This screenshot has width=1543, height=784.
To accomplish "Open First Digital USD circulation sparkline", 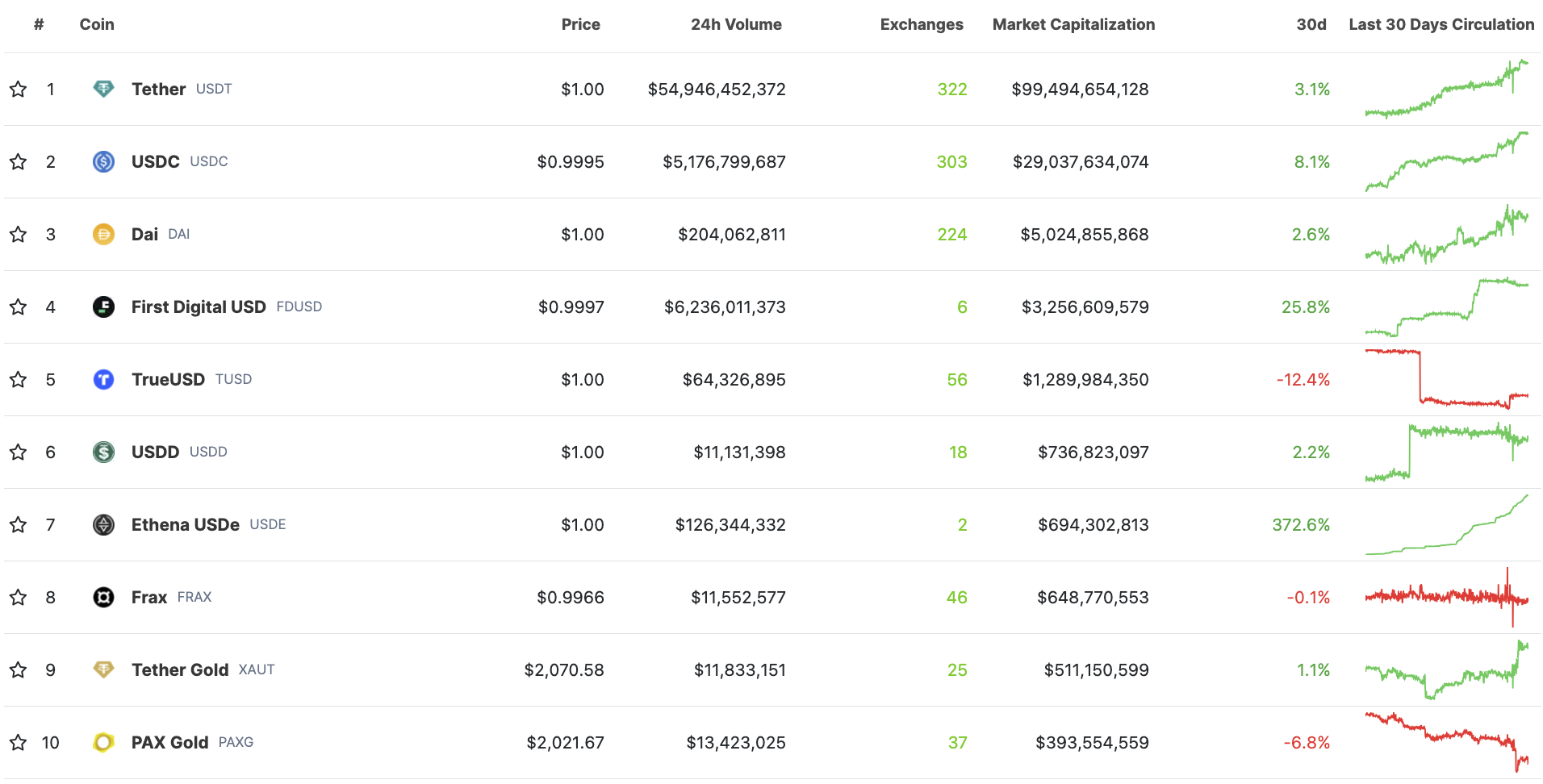I will pyautogui.click(x=1447, y=307).
